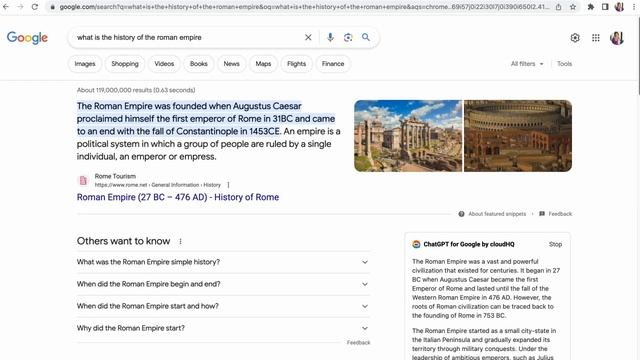The height and width of the screenshot is (360, 640).
Task: Open Chrome profile avatar in toolbar
Action: pos(620,7)
